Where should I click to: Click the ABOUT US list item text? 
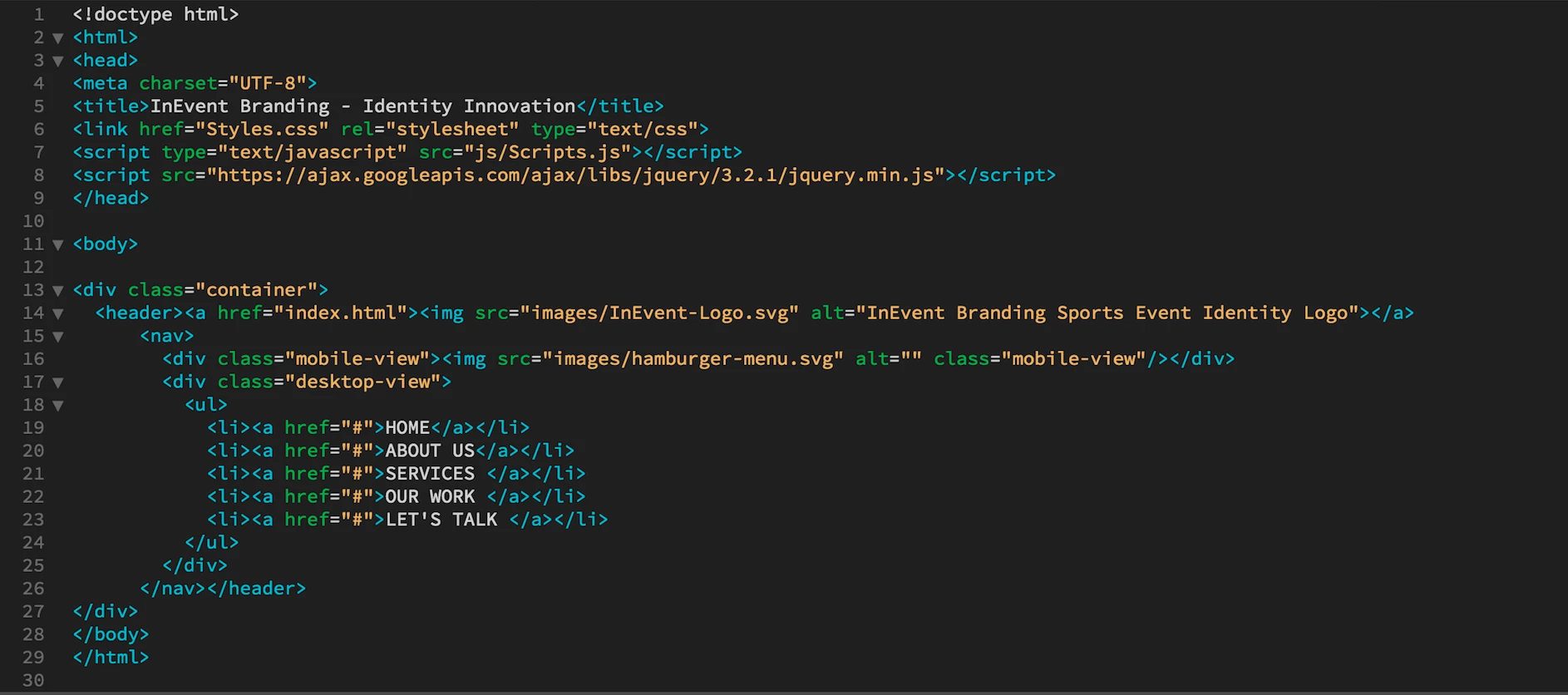(430, 451)
